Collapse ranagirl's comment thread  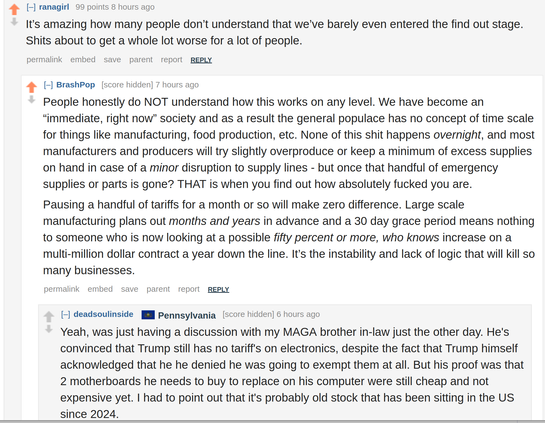31,7
